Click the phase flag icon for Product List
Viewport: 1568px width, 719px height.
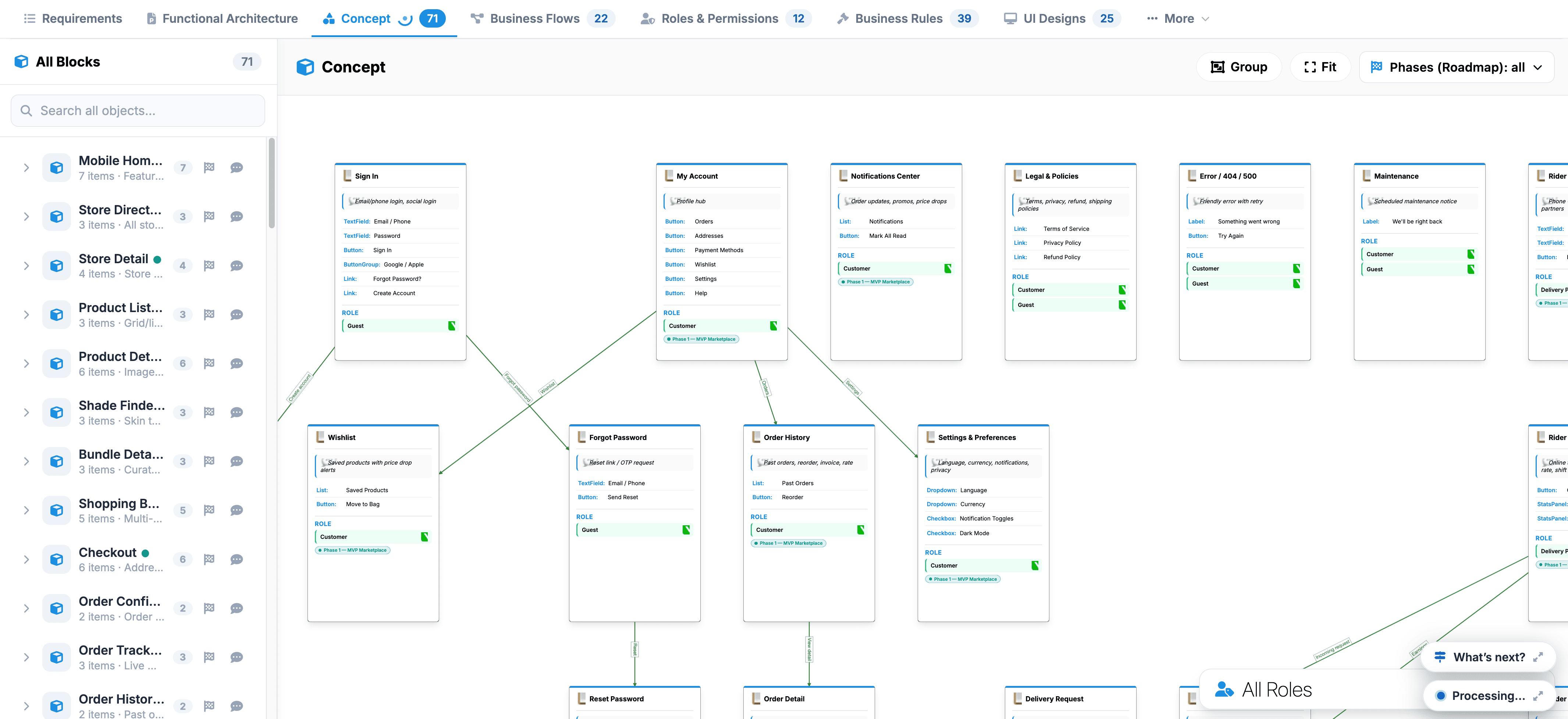coord(209,315)
